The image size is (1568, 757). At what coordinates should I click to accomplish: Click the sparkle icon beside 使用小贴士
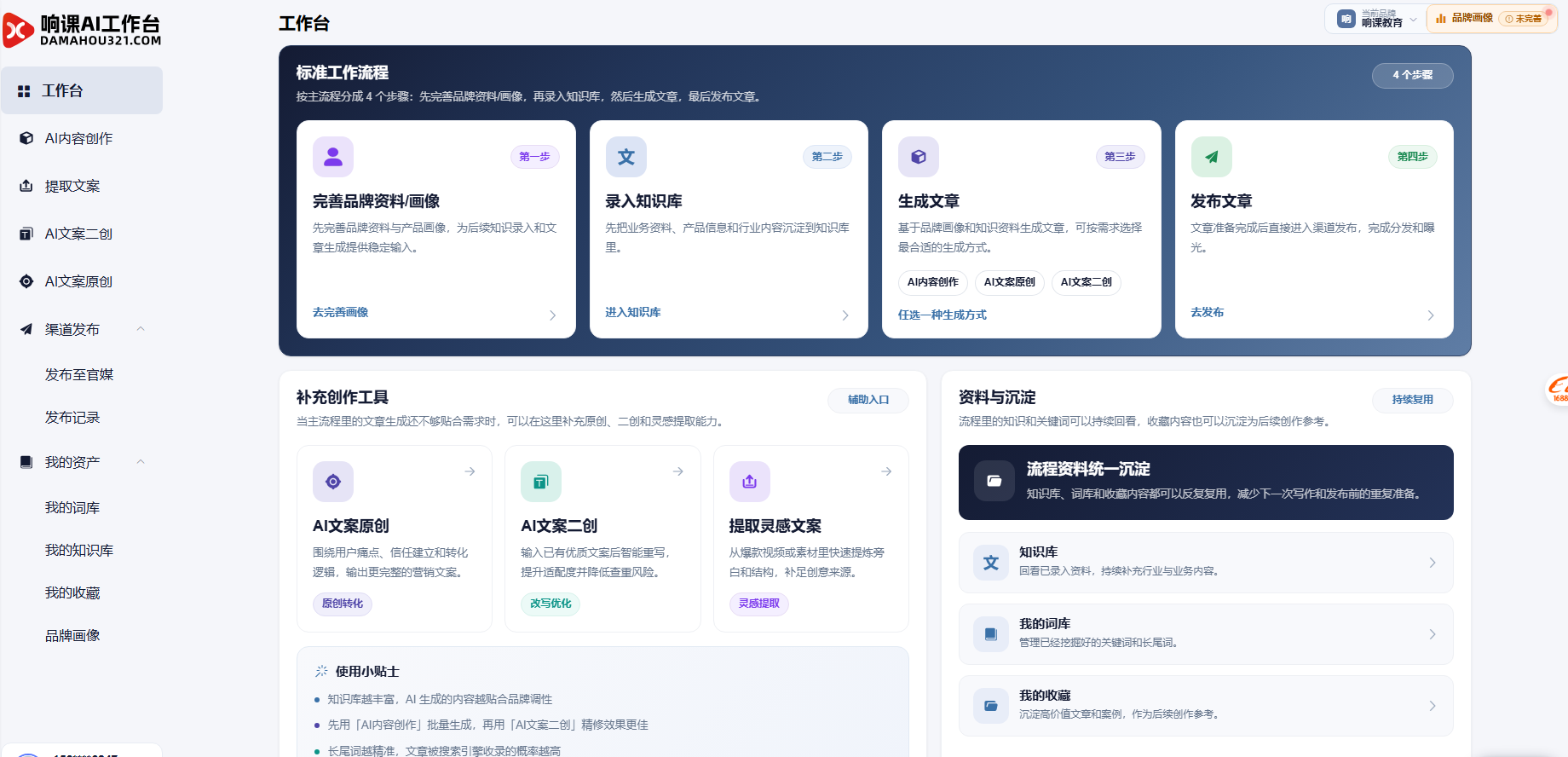[321, 671]
